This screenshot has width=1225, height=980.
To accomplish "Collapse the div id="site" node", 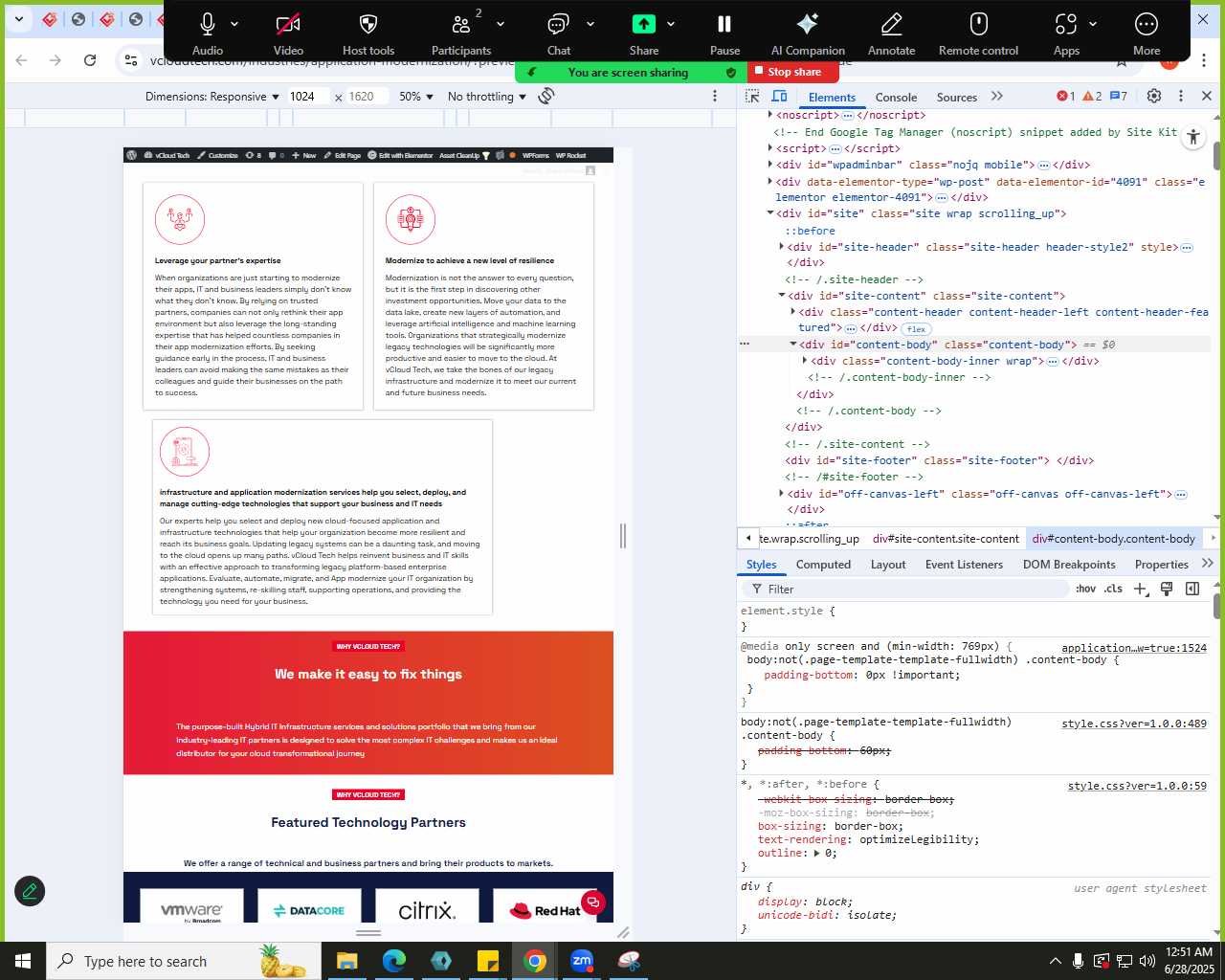I will [770, 213].
